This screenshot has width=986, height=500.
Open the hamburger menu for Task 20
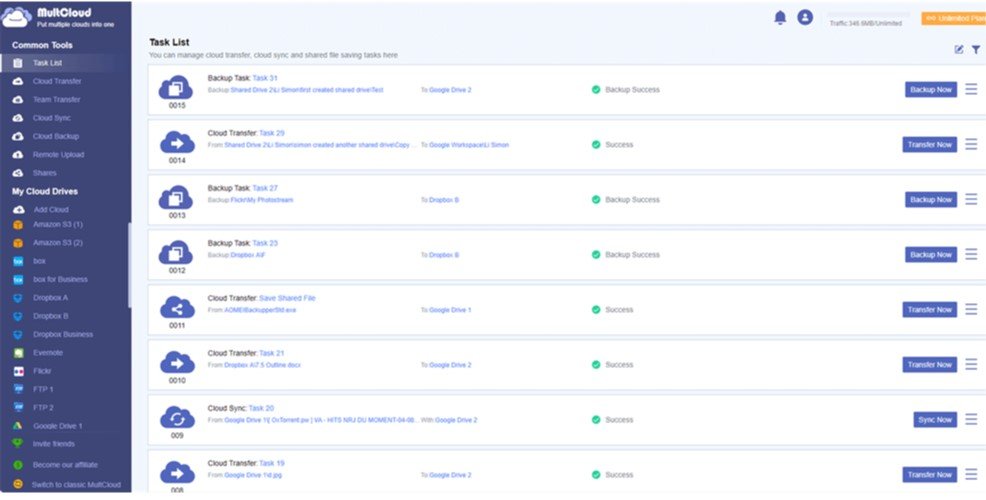coord(971,419)
